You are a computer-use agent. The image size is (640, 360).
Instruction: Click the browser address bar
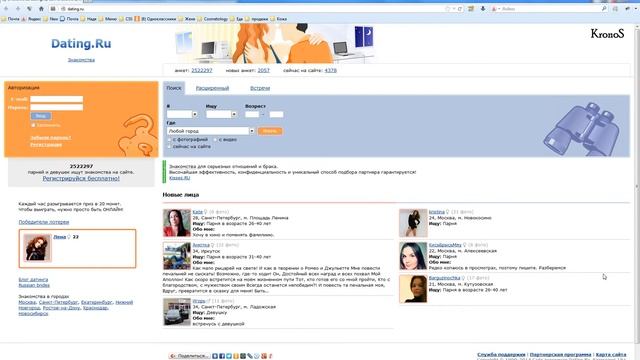point(253,9)
